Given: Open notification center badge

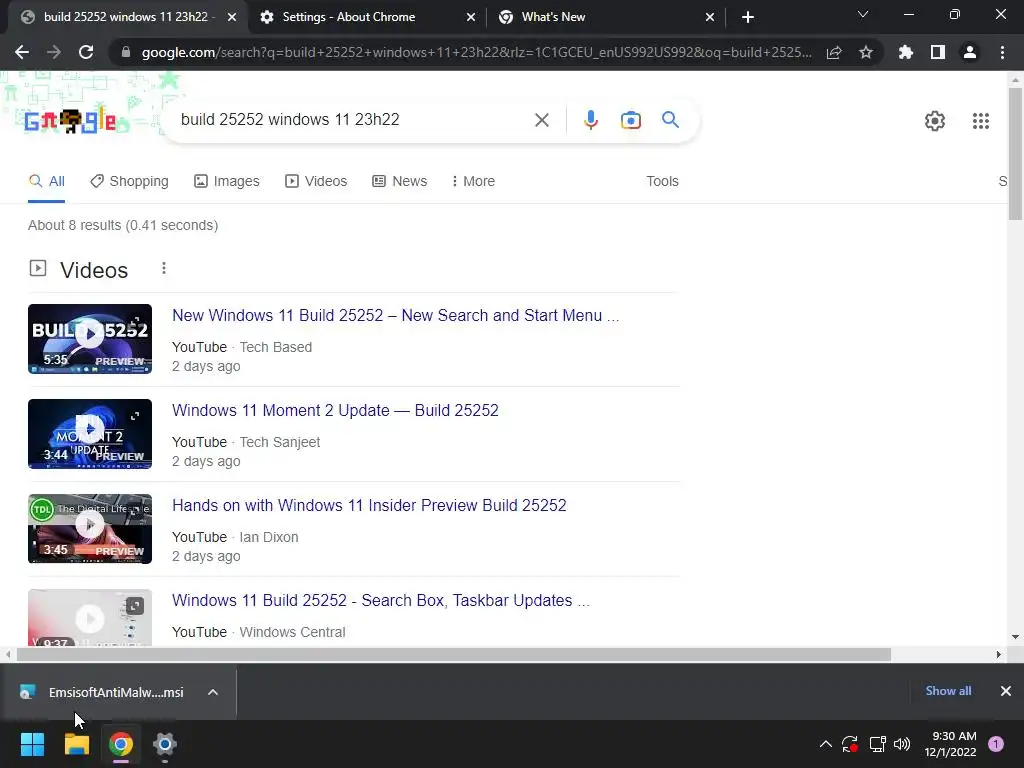Looking at the screenshot, I should (x=996, y=744).
